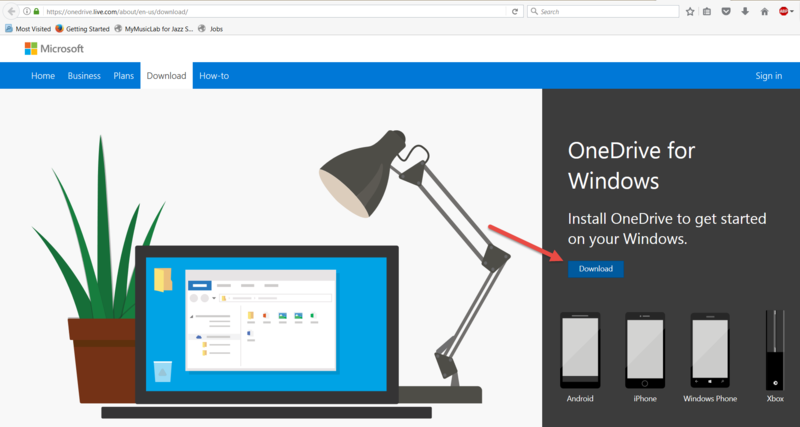Select the Android phone thumbnail
This screenshot has width=800, height=427.
(580, 352)
